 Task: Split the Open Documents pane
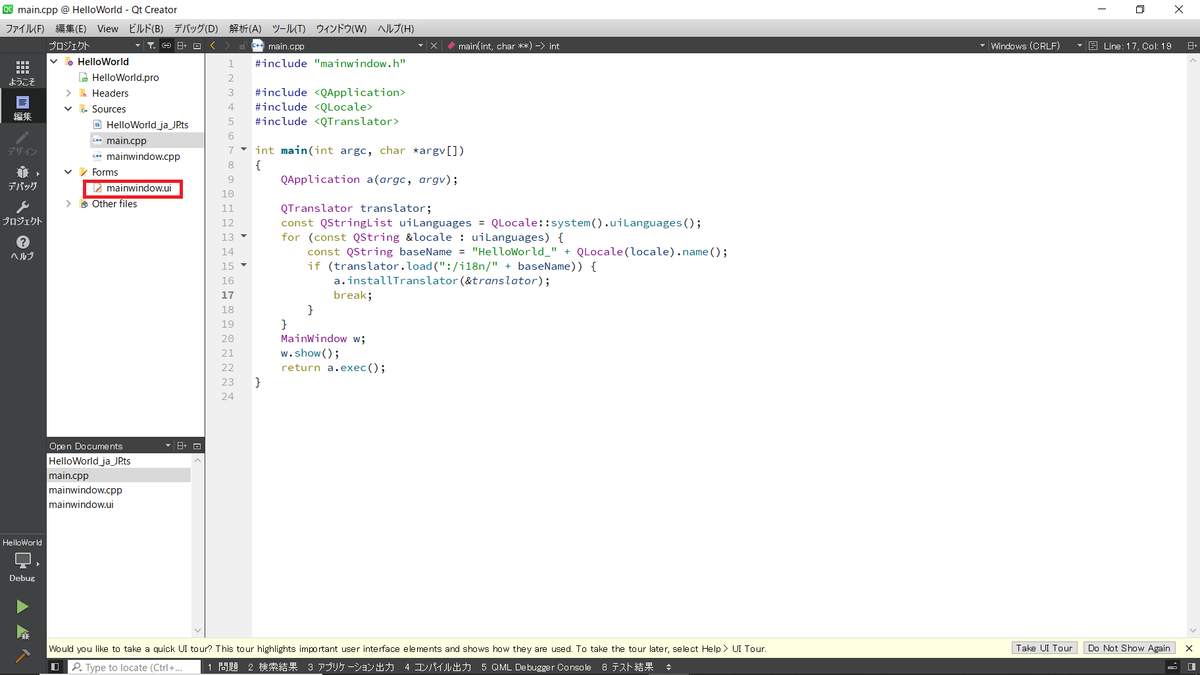coord(182,446)
